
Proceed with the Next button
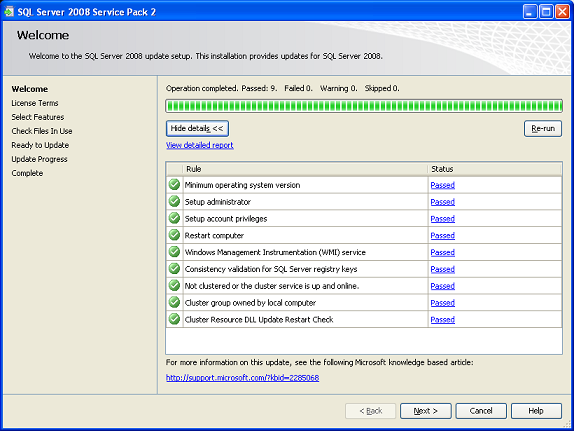tap(426, 411)
